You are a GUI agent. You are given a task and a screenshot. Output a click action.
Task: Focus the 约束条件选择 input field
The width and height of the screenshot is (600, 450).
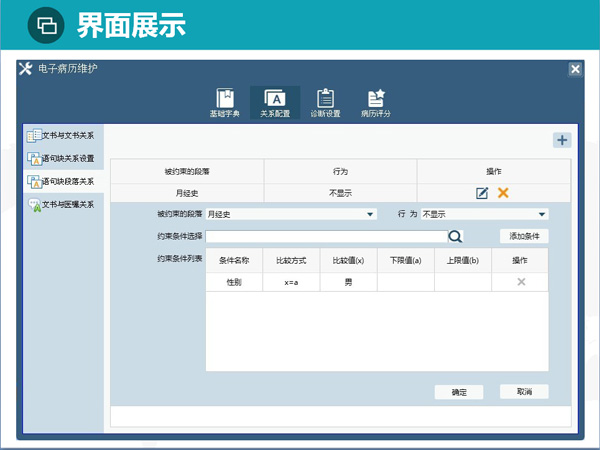click(327, 236)
